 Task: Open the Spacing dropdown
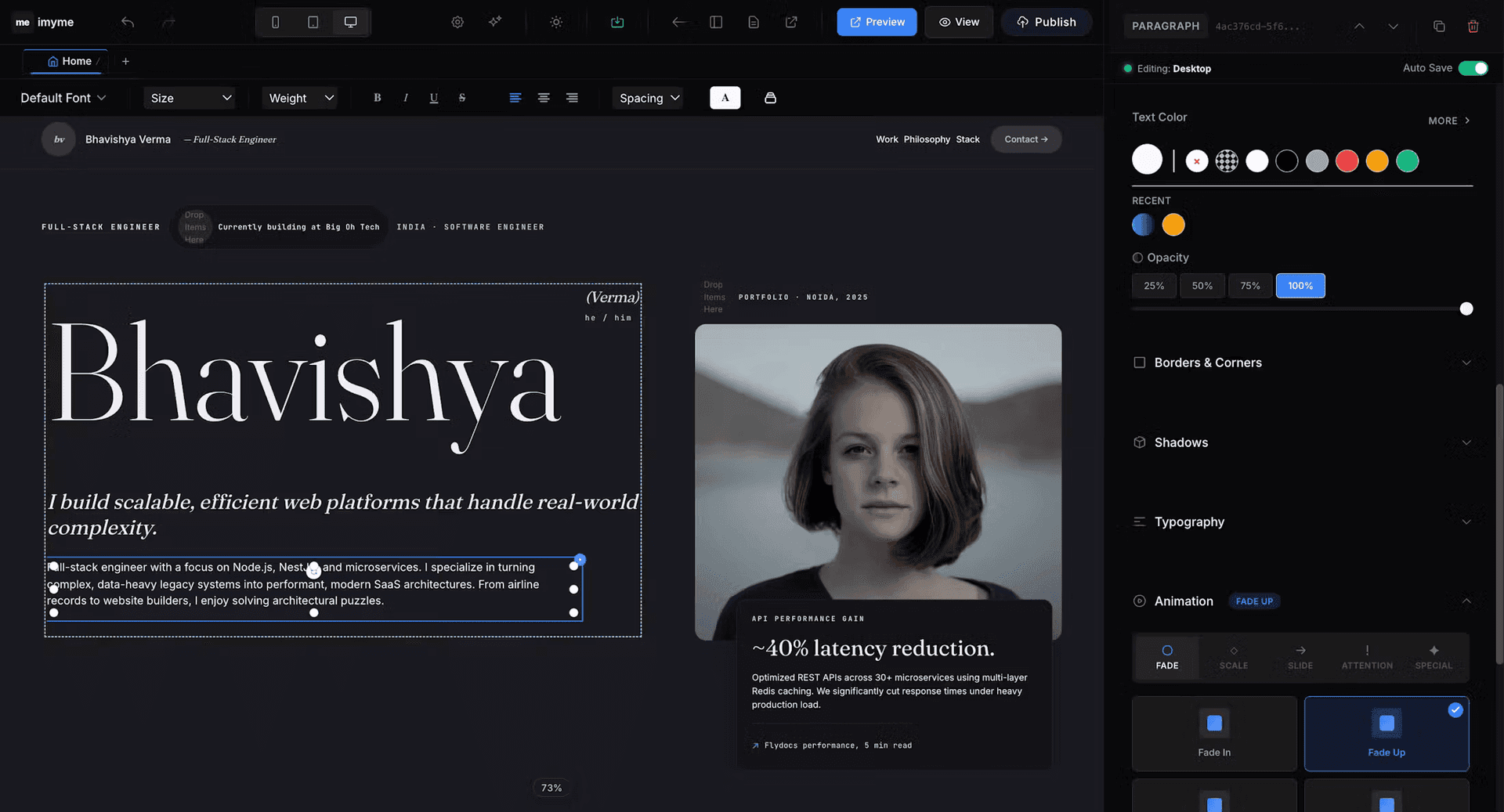pos(649,98)
